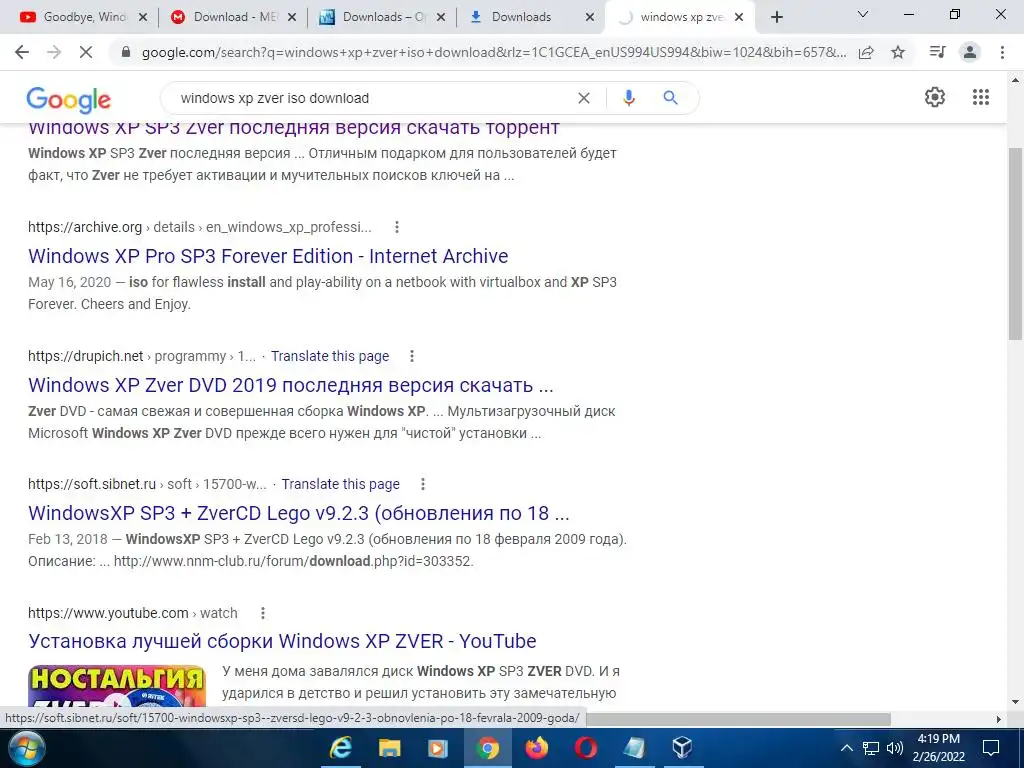Close the Downloads – Opera tab

point(441,18)
